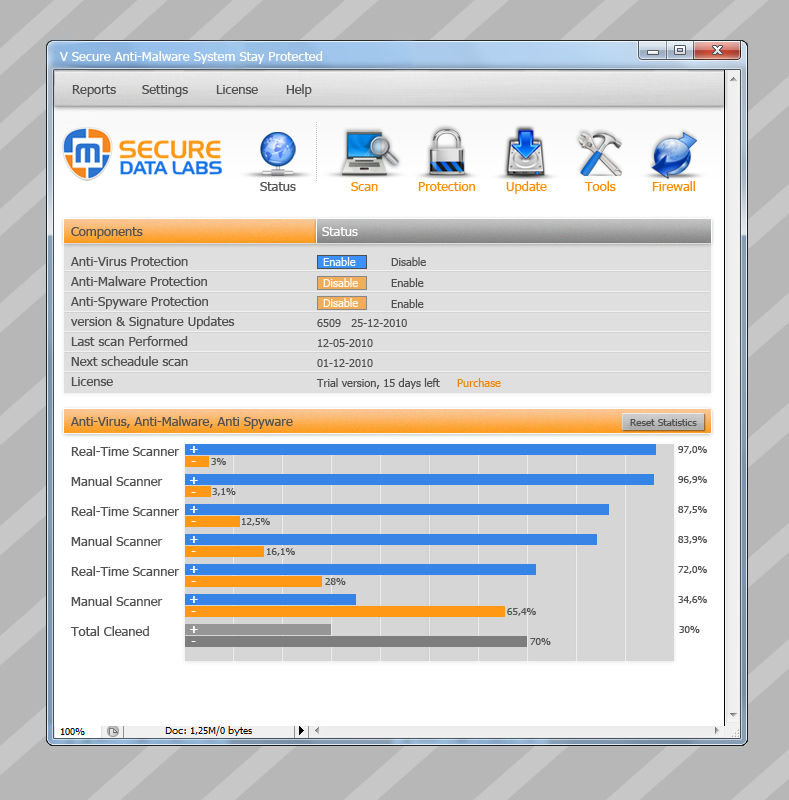Open the Help menu
The height and width of the screenshot is (800, 789).
(x=299, y=90)
